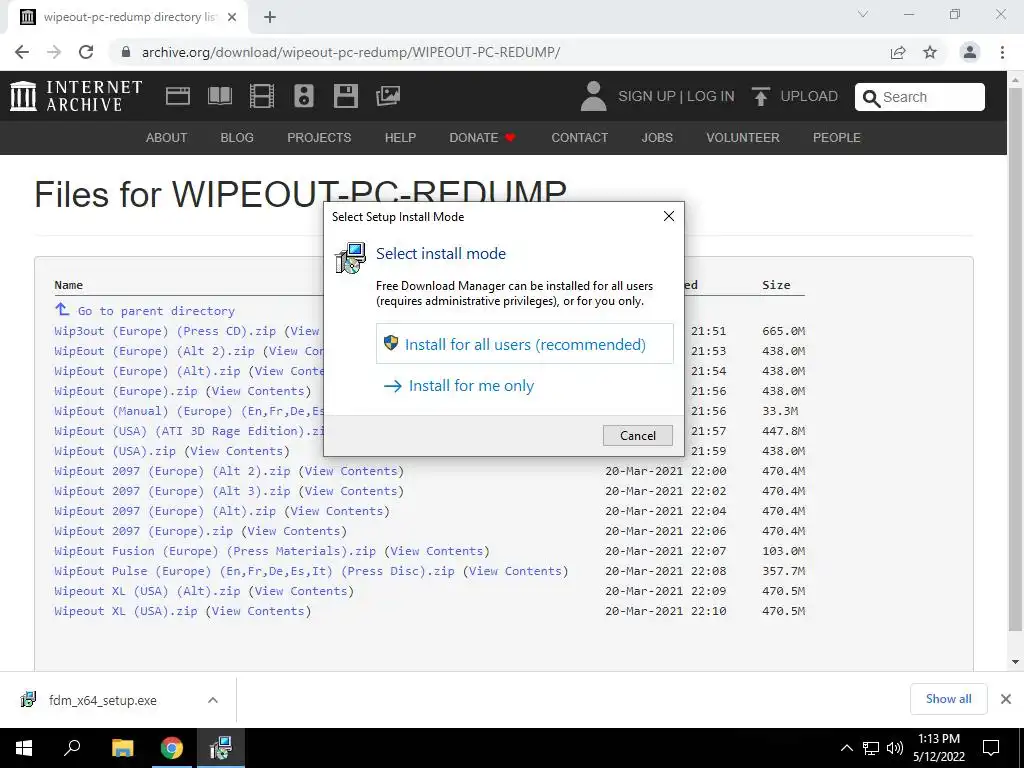Download Wipeout XL (USA) (Alt).zip

point(147,591)
